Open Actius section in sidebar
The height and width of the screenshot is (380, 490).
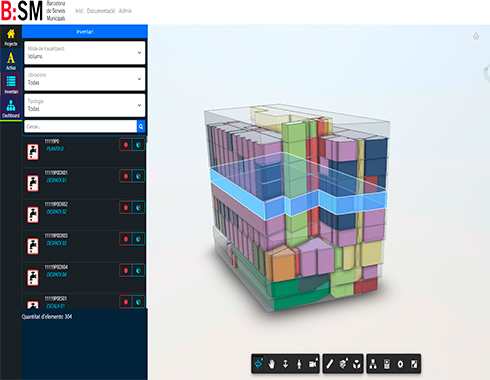tap(11, 61)
